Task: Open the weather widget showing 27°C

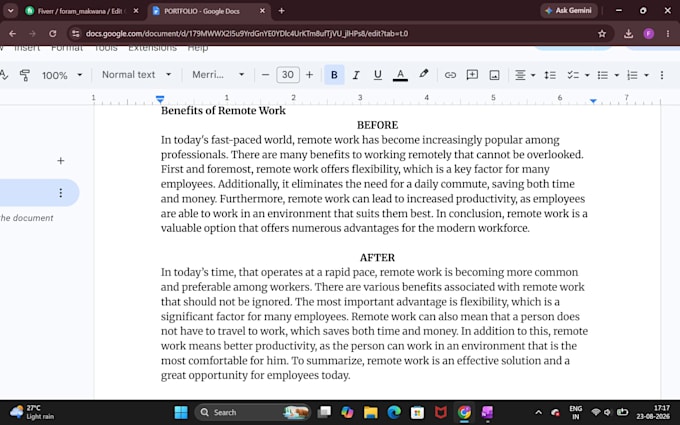Action: pyautogui.click(x=32, y=412)
